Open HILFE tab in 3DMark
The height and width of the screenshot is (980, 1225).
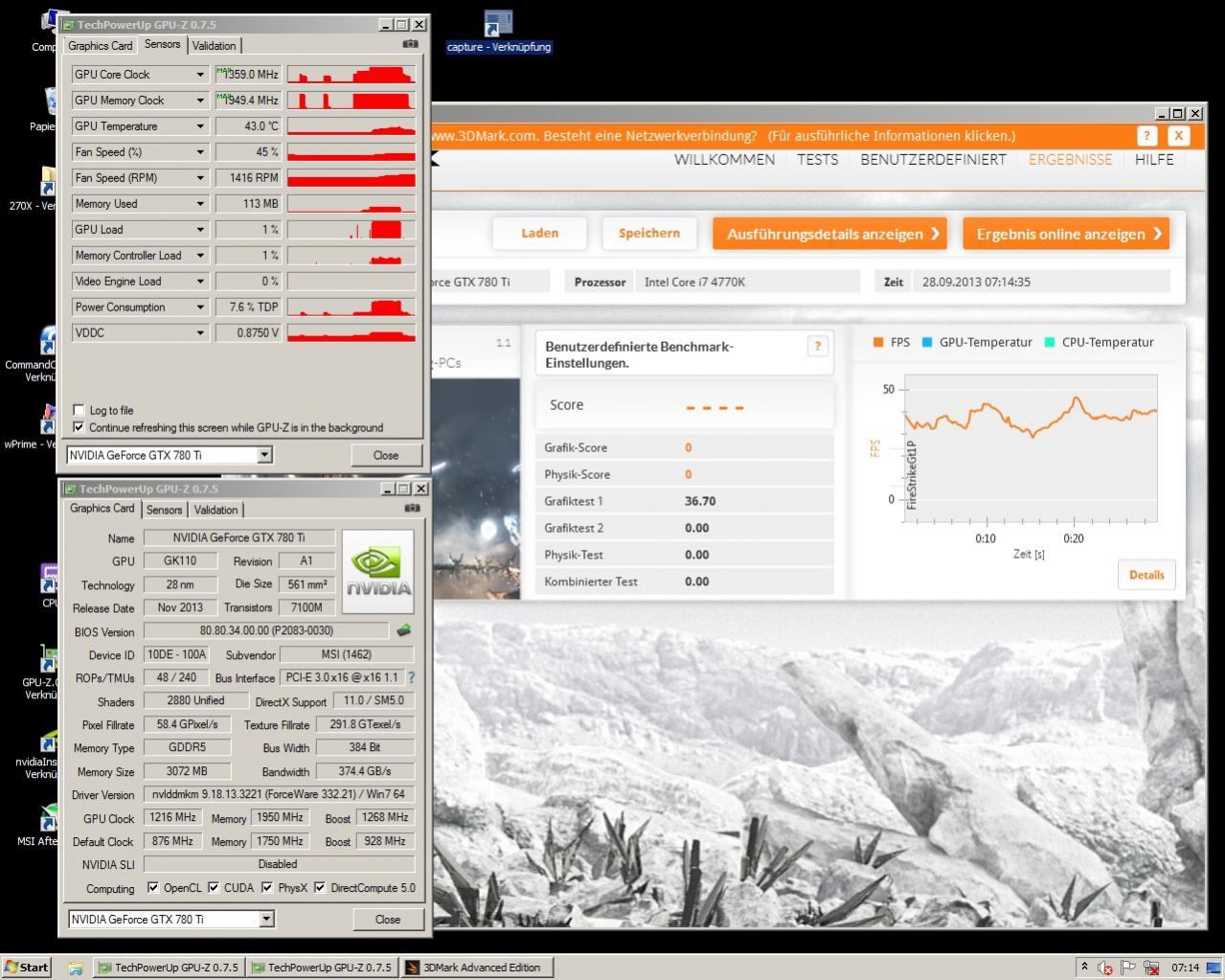pyautogui.click(x=1154, y=160)
